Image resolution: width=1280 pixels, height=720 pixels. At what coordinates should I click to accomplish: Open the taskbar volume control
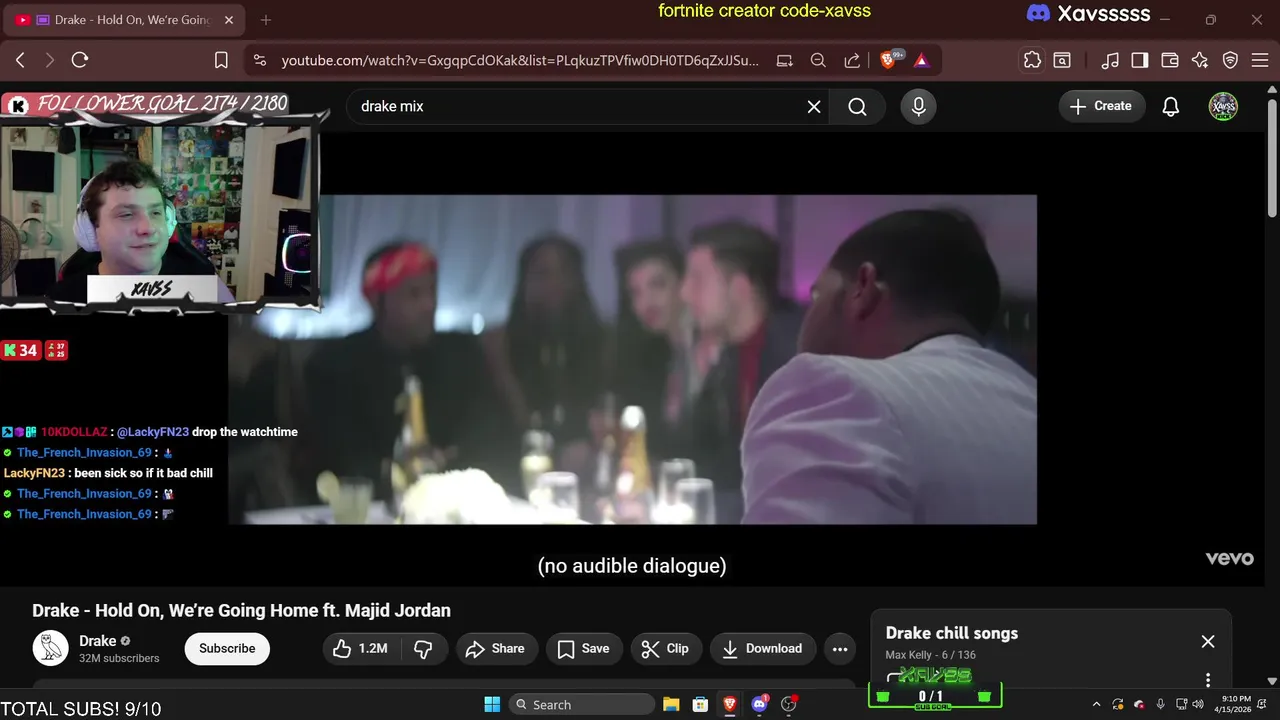1198,704
